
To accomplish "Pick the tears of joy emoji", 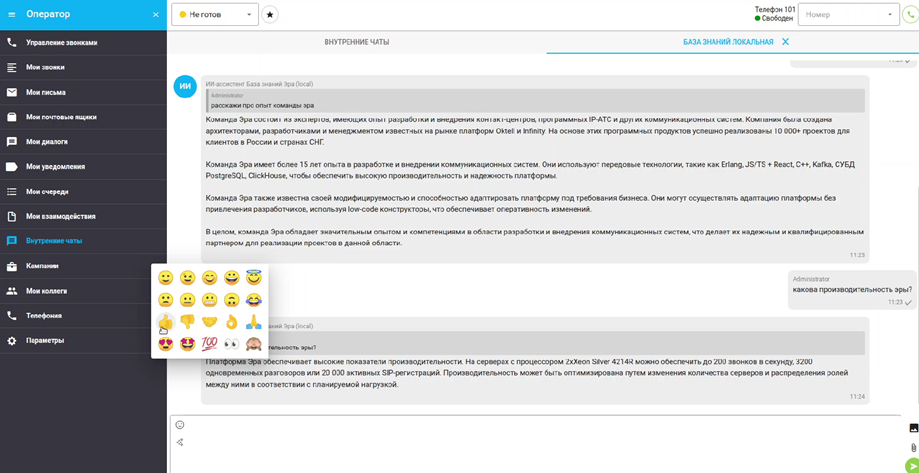I will click(253, 300).
